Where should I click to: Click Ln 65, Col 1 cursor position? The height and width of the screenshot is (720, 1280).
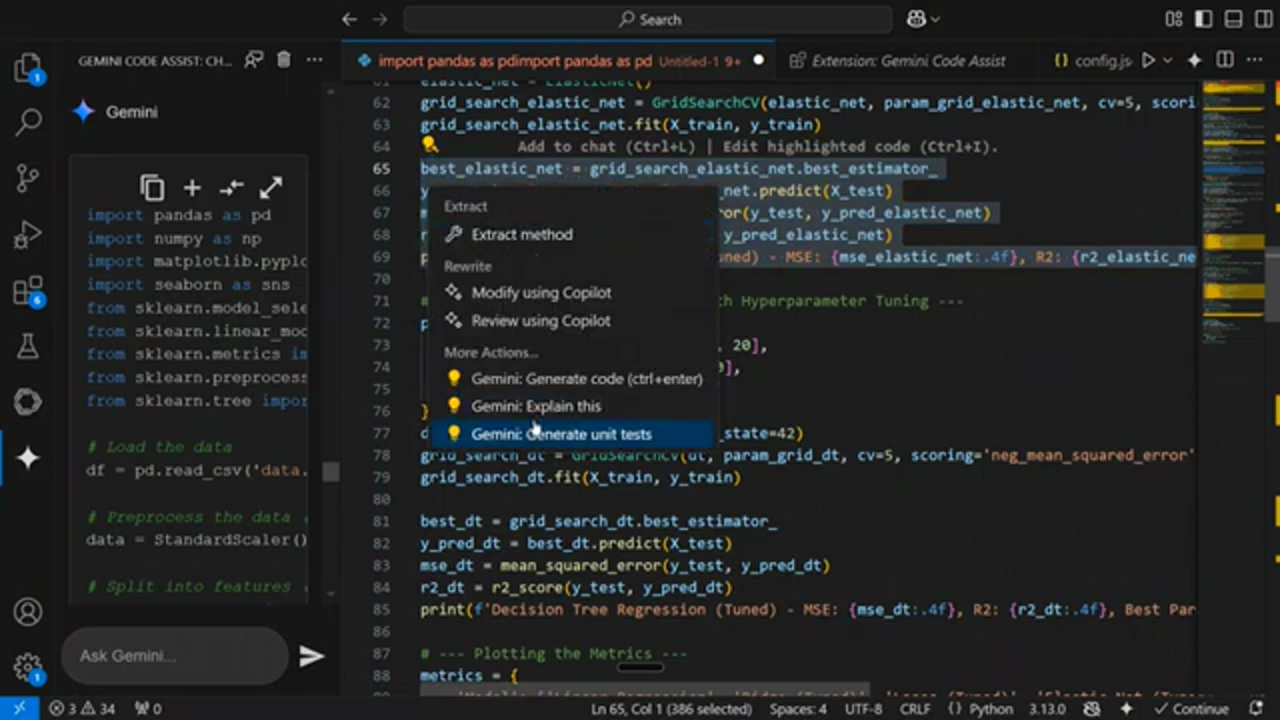pos(671,708)
